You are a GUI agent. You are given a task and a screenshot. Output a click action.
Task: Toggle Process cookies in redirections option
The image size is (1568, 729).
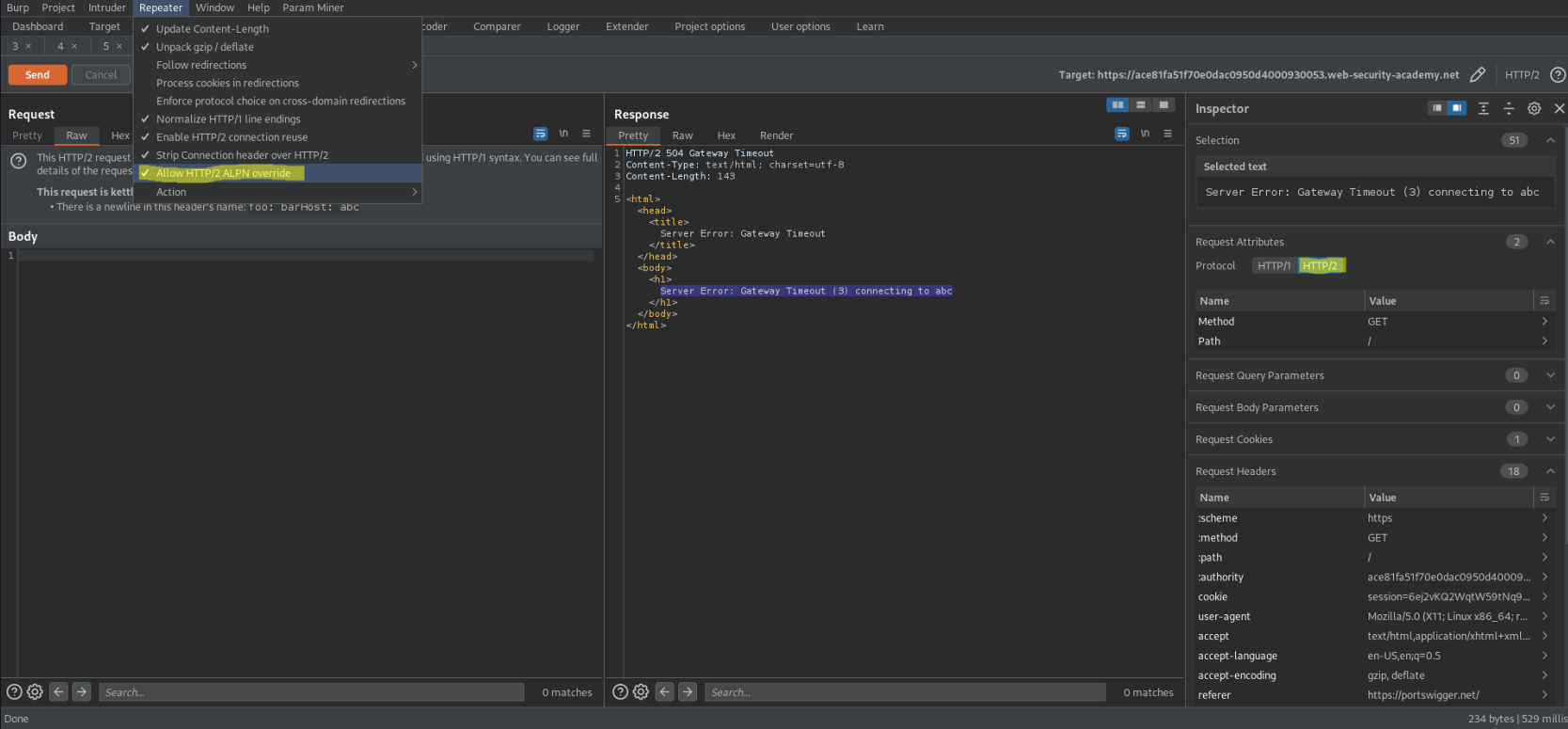point(277,83)
